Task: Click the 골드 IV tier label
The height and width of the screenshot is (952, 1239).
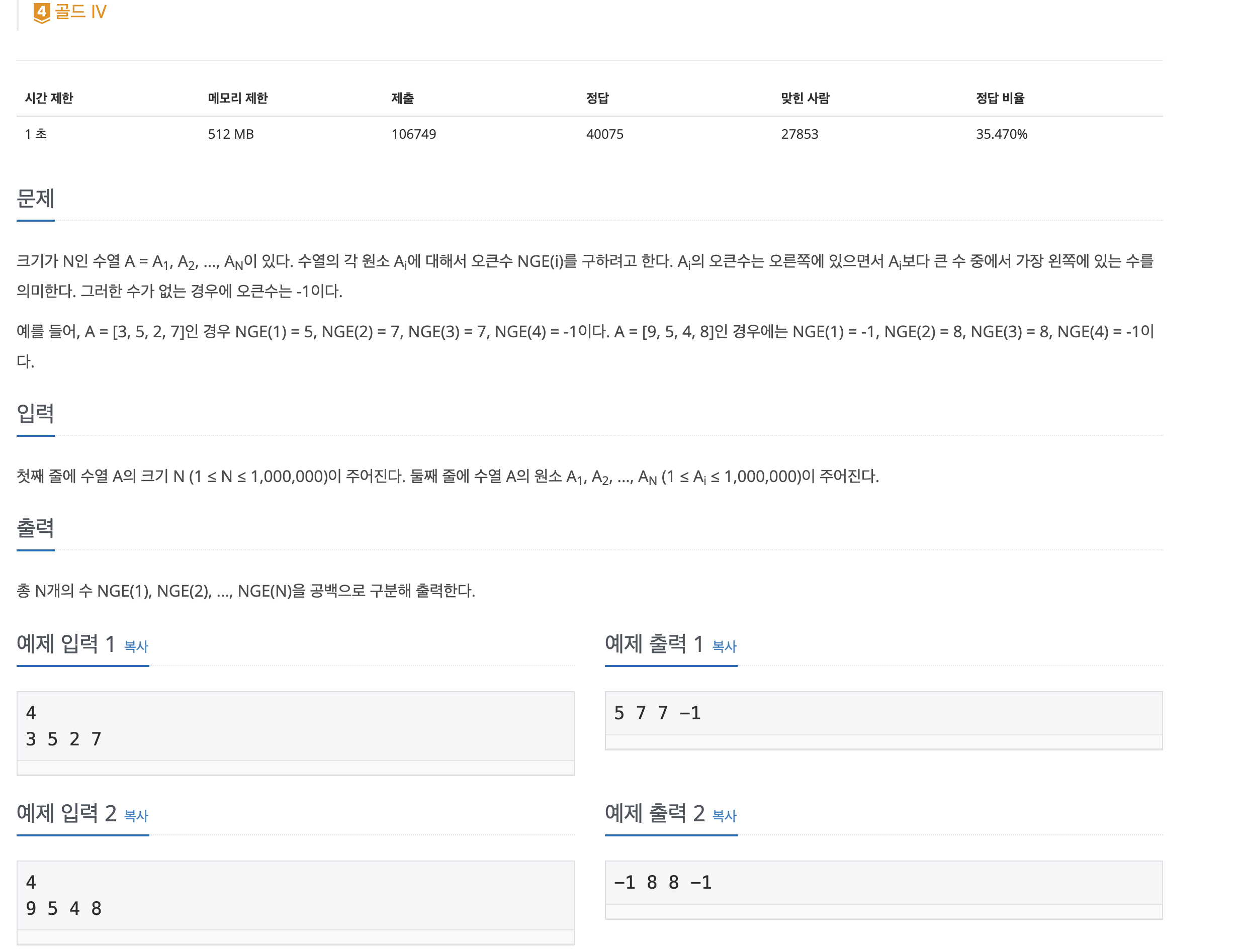Action: click(x=80, y=12)
